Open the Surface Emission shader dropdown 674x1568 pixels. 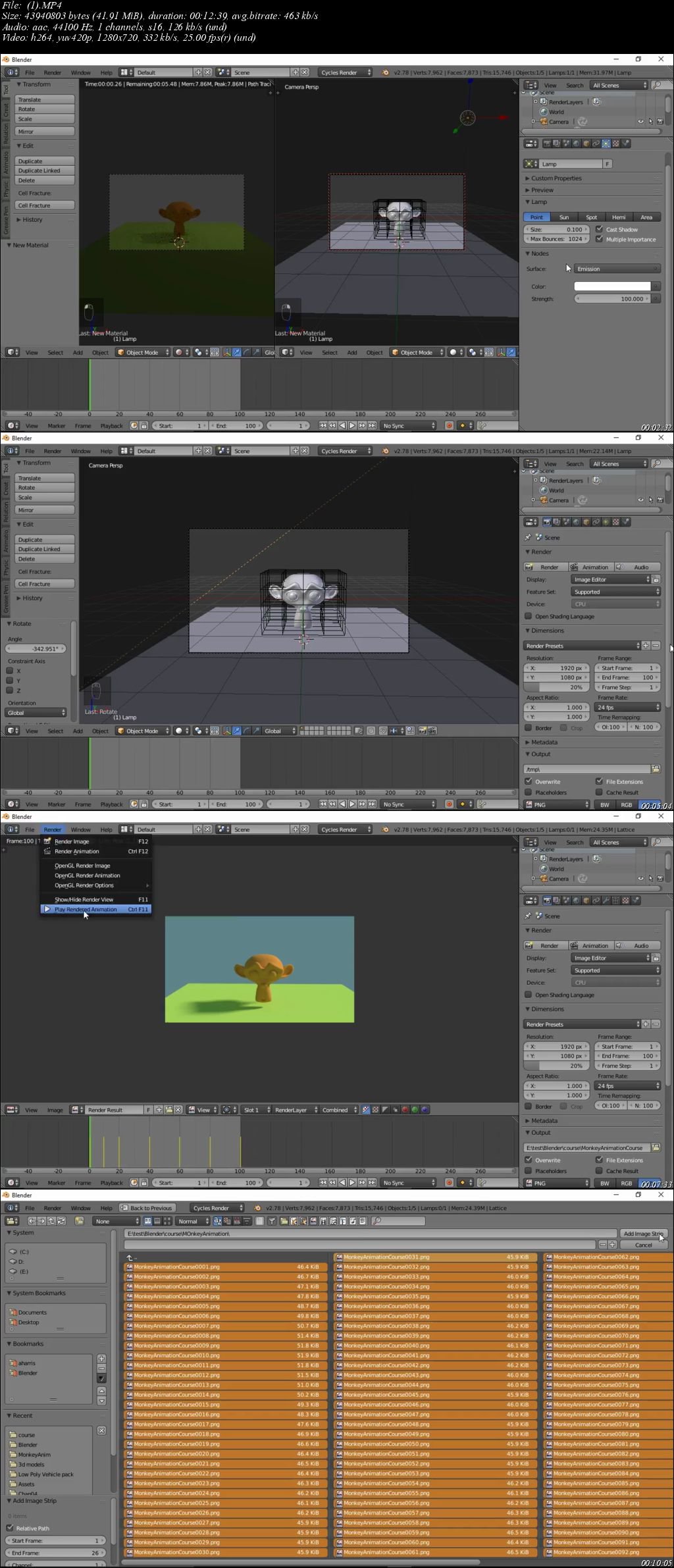pos(617,269)
